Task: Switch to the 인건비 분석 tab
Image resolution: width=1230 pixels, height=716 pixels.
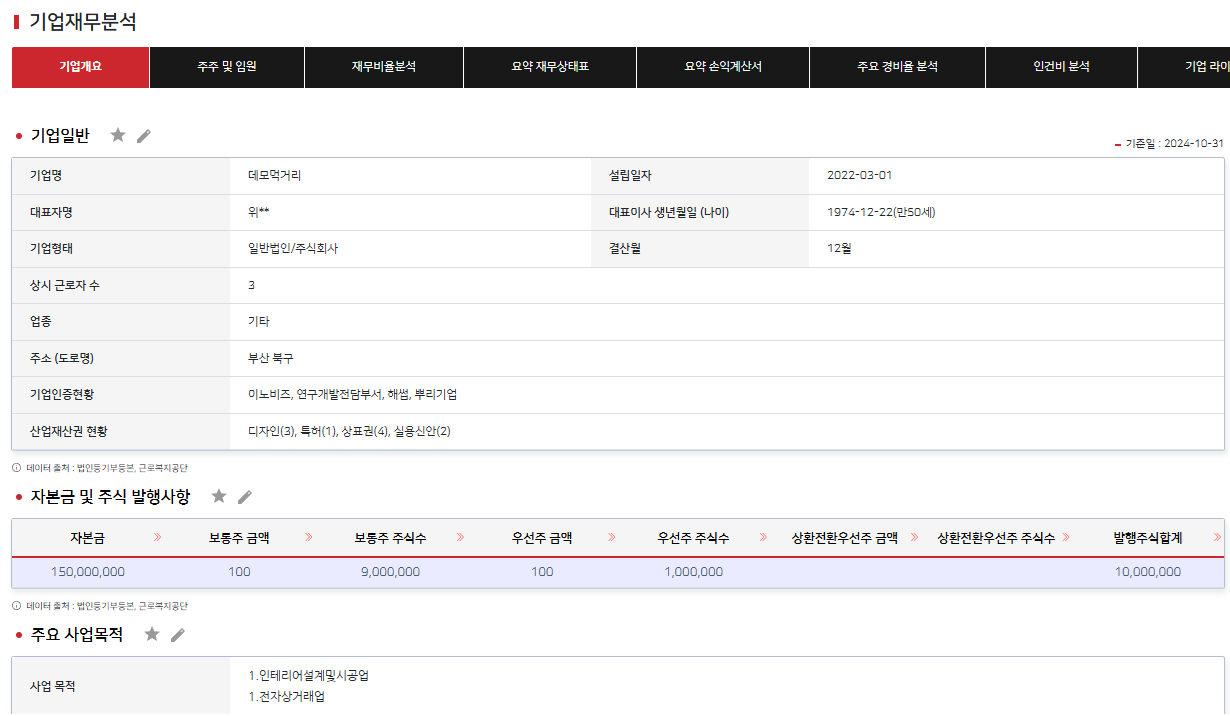Action: point(1061,67)
